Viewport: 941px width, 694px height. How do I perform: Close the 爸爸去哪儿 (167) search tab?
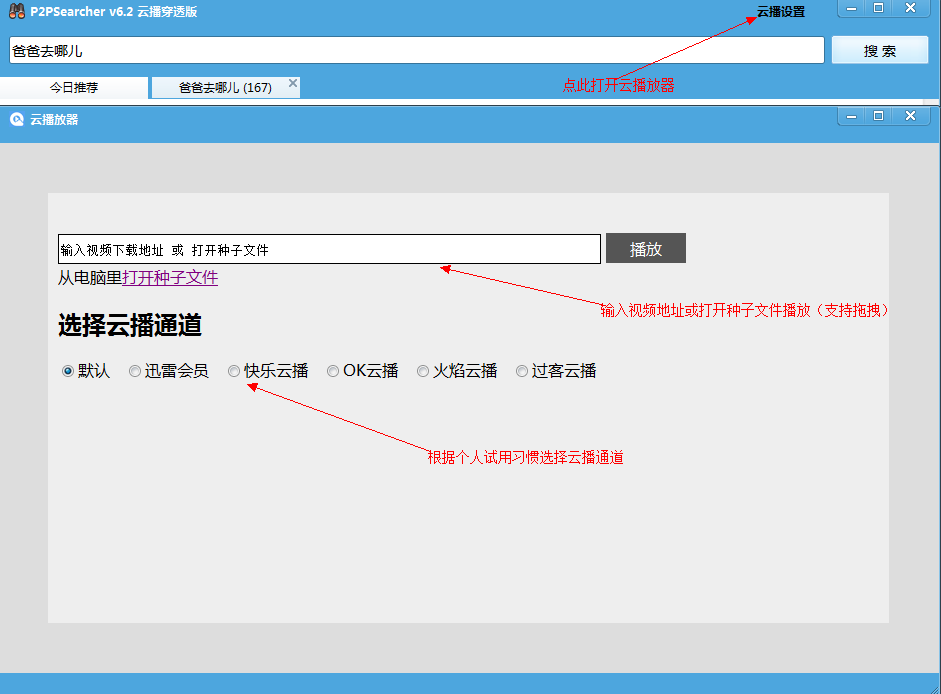tap(293, 84)
